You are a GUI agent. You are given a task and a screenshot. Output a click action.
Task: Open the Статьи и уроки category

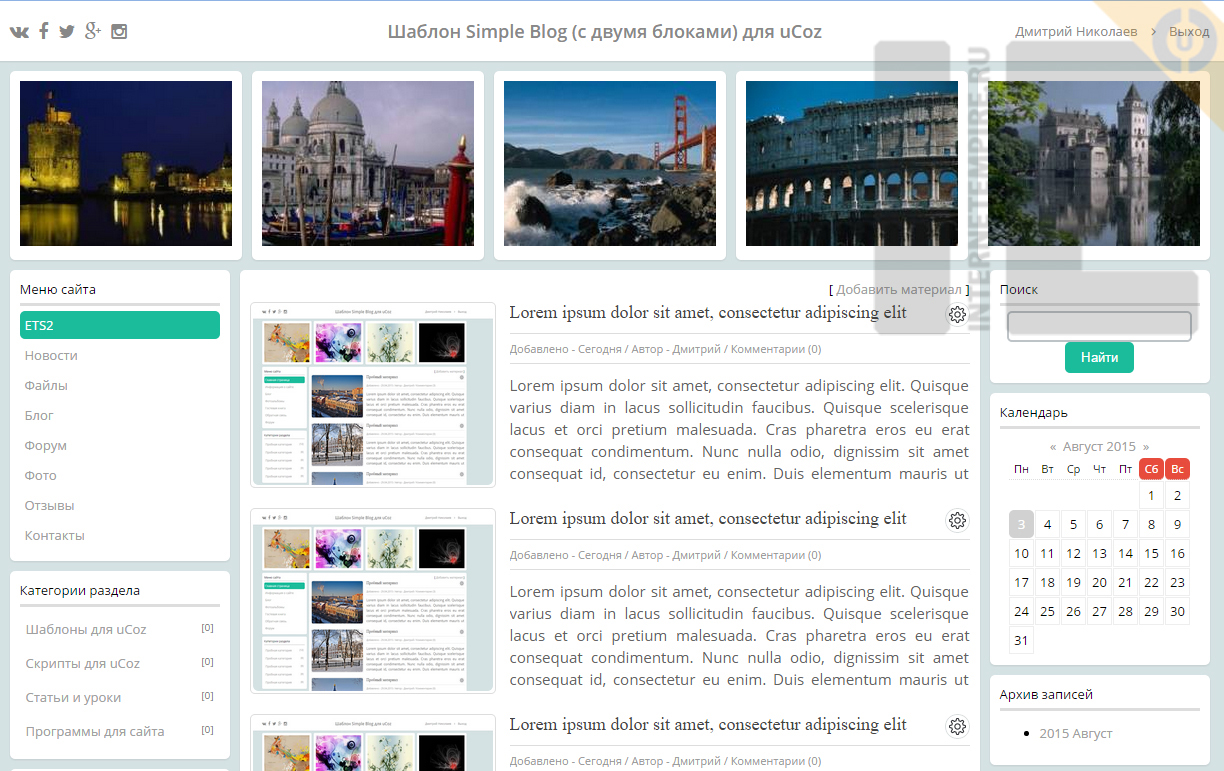point(73,697)
